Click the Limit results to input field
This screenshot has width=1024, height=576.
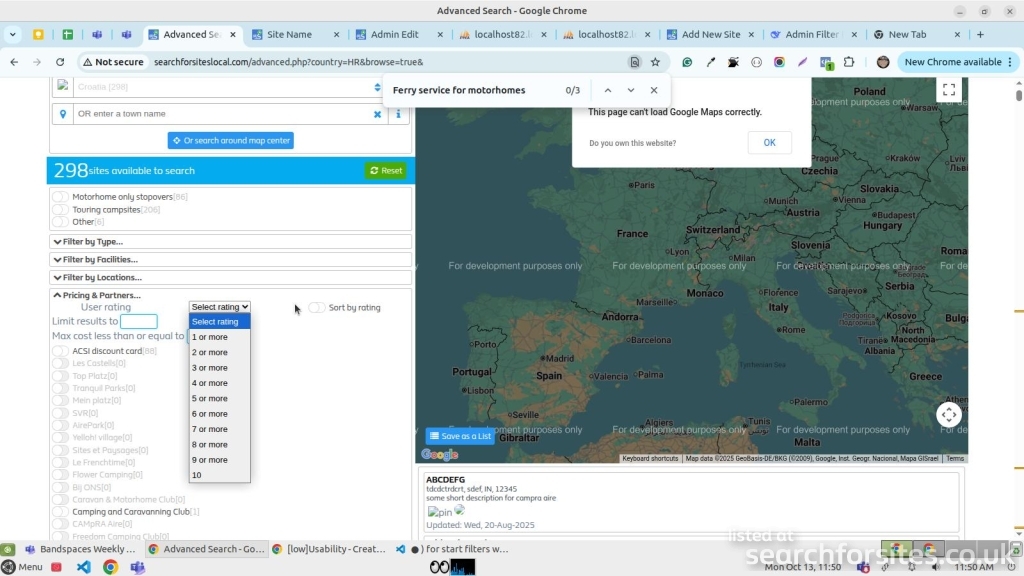tap(139, 322)
